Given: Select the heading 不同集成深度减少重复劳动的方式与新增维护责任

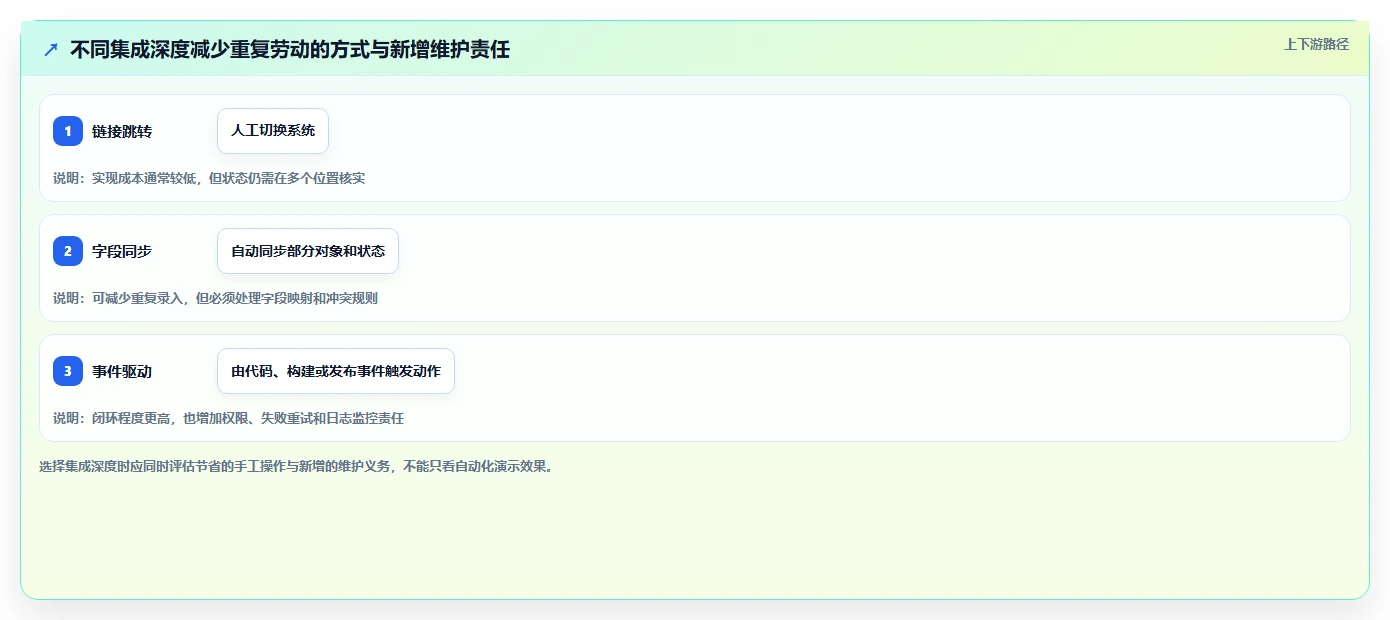Looking at the screenshot, I should click(x=290, y=50).
